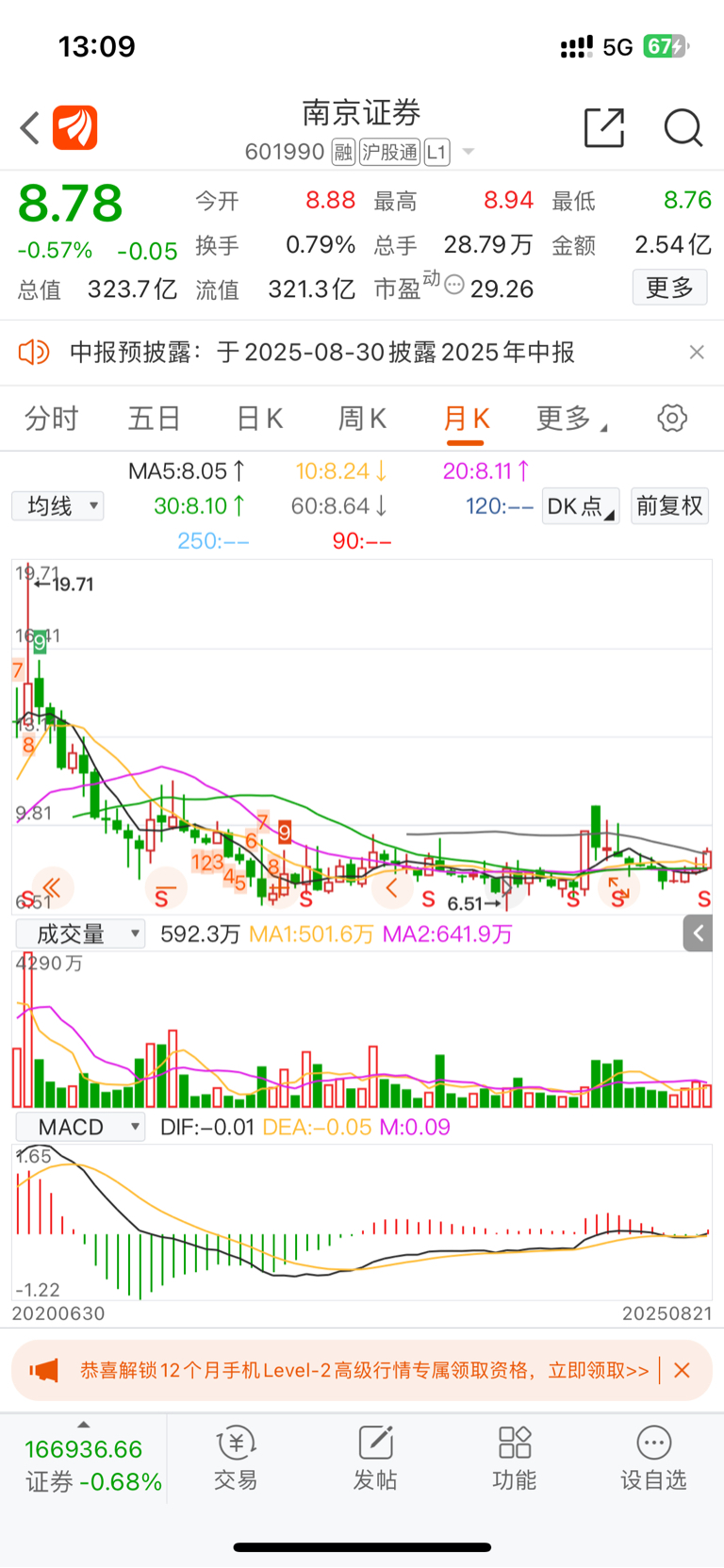Image resolution: width=724 pixels, height=1568 pixels.
Task: Tap the MA 20:8.11 value
Action: [x=486, y=470]
